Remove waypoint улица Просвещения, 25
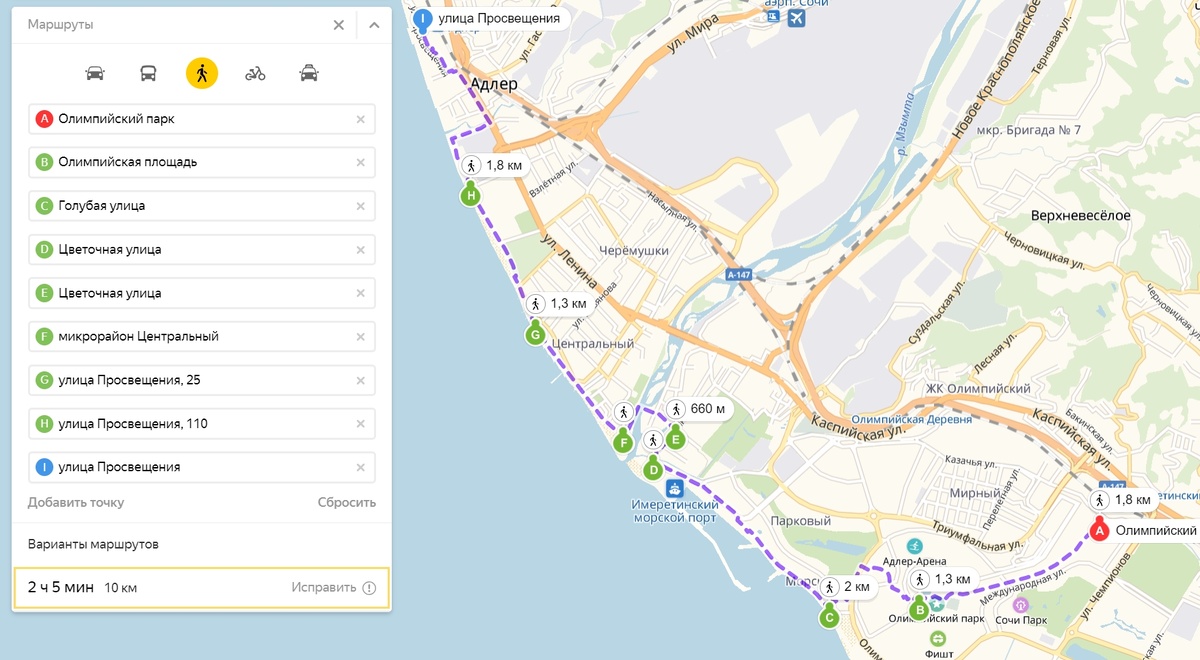The image size is (1200, 660). pyautogui.click(x=361, y=380)
